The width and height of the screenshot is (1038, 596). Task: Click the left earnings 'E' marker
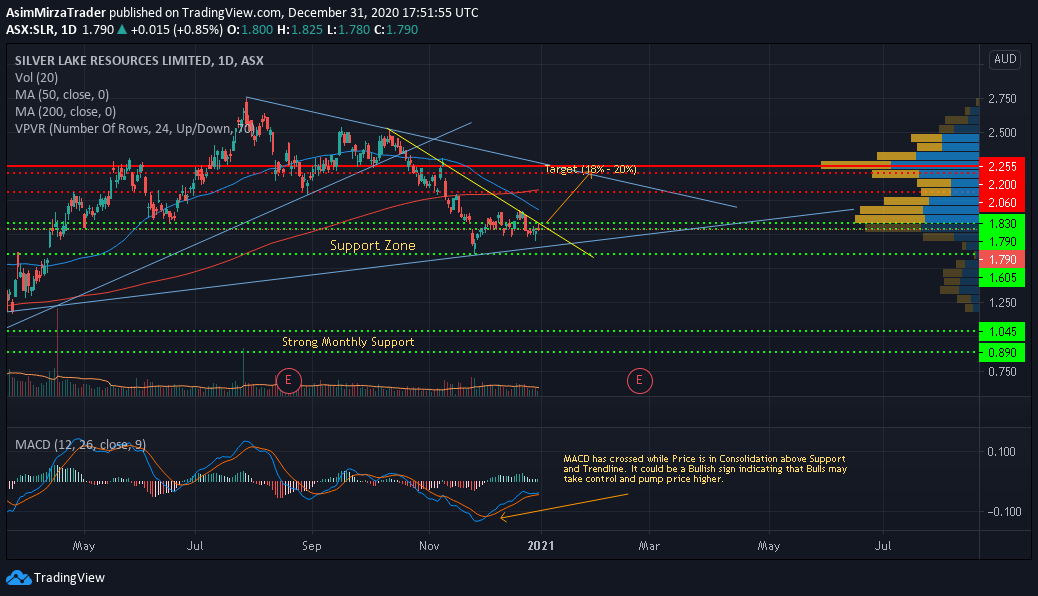coord(288,381)
